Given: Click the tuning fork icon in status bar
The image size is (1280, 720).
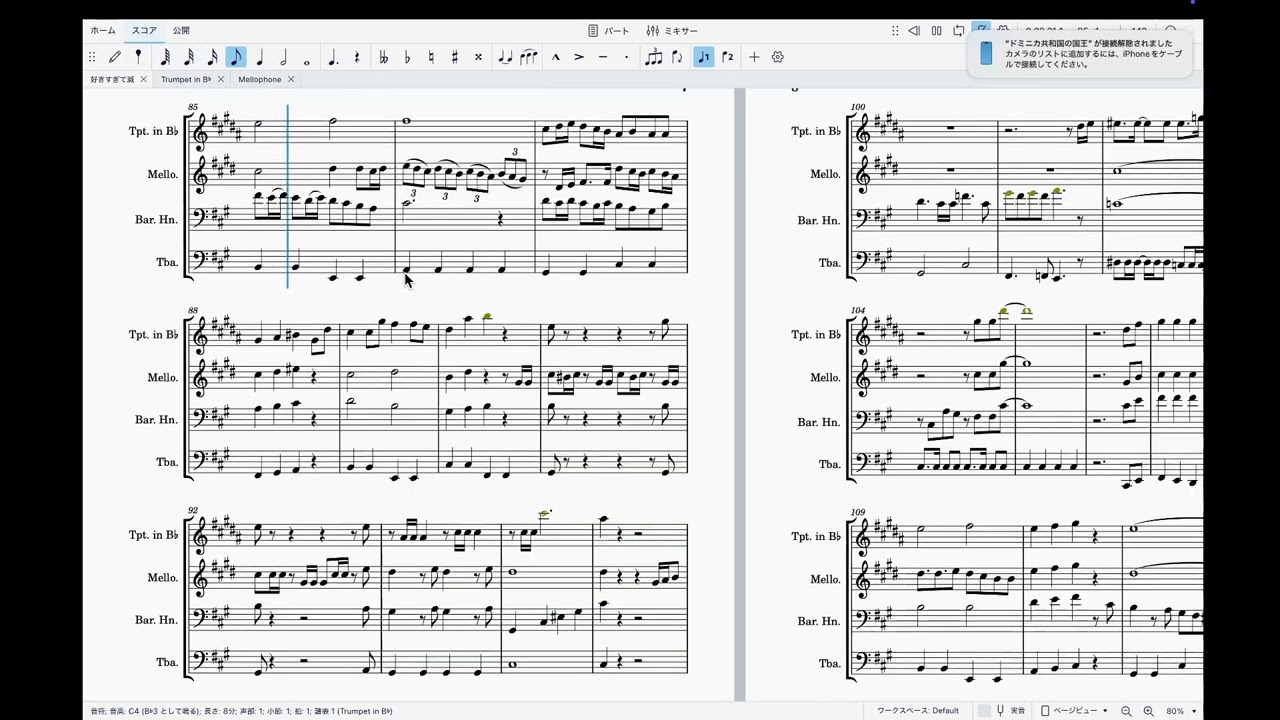Looking at the screenshot, I should click(1000, 711).
